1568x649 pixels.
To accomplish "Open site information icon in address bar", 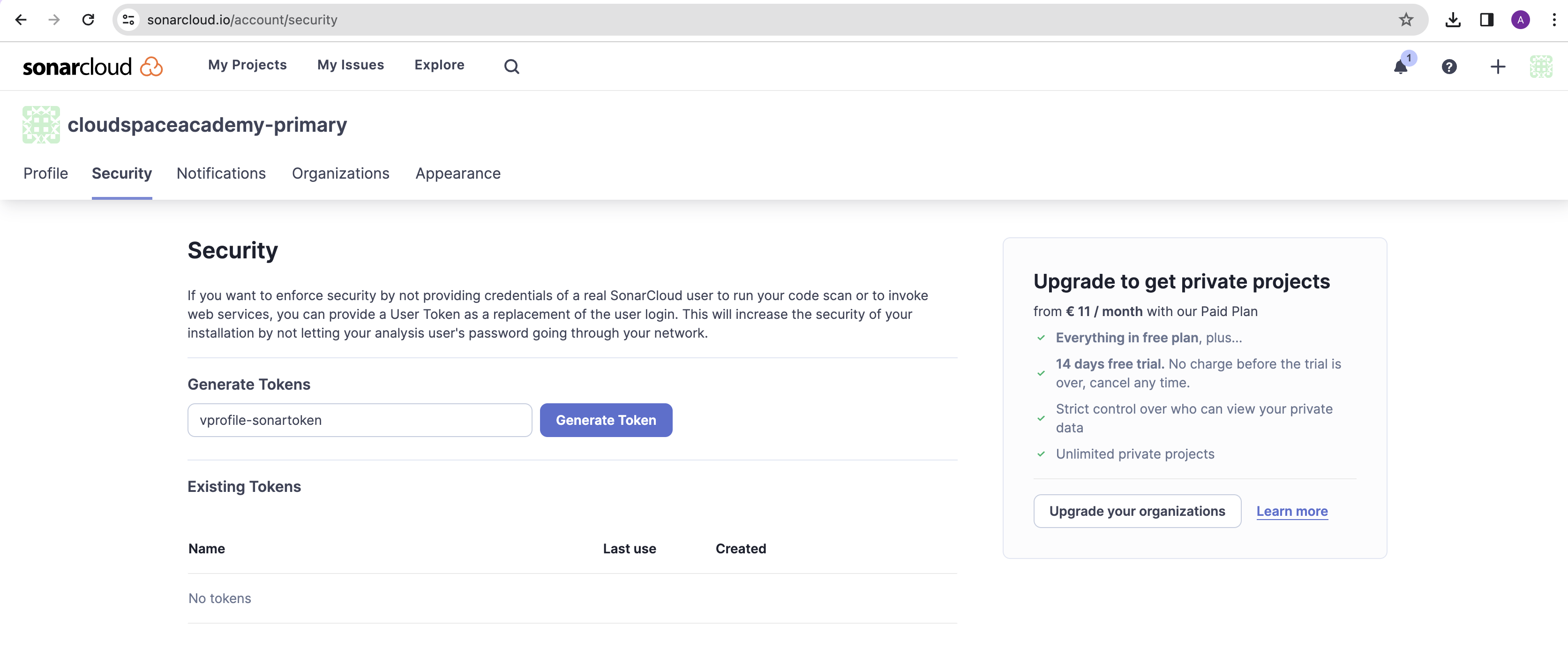I will point(128,20).
